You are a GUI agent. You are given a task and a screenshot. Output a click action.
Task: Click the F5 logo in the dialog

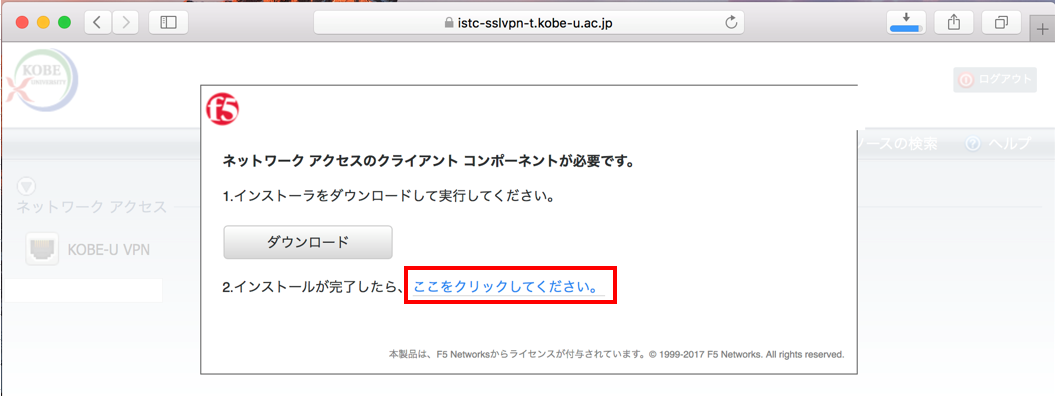[223, 110]
